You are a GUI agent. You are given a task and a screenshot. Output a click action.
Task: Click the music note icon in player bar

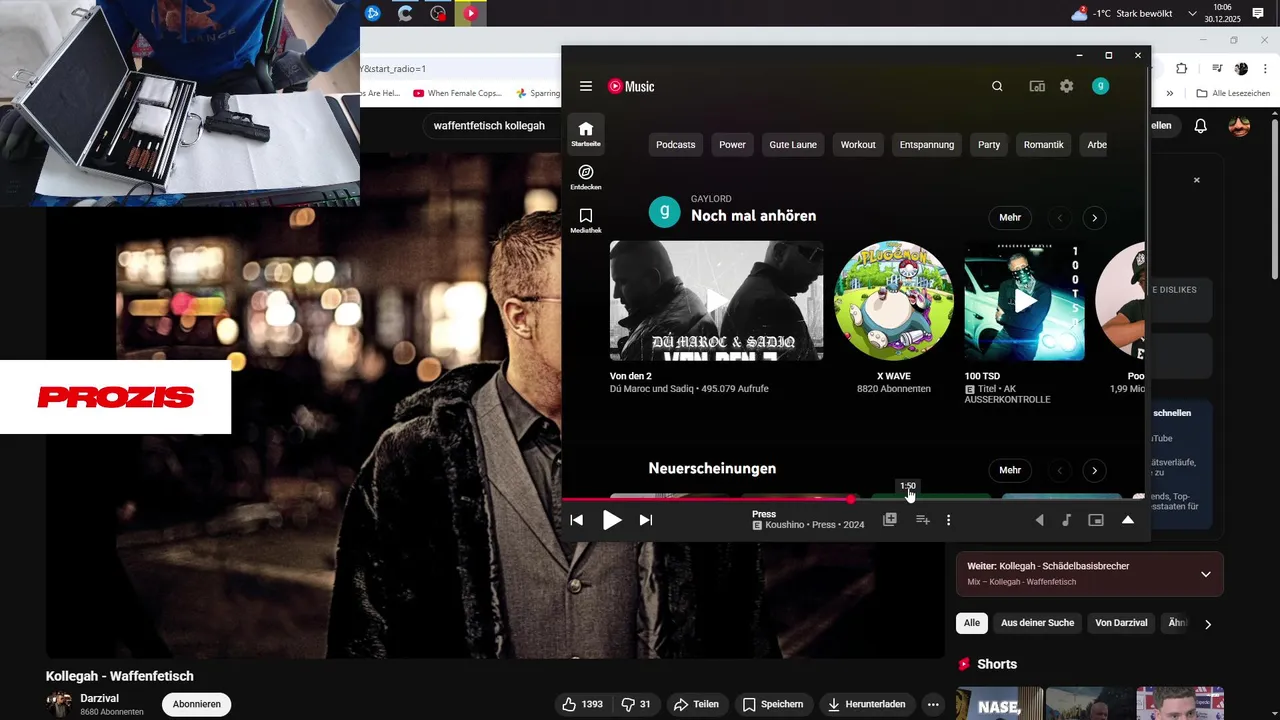(x=1066, y=520)
